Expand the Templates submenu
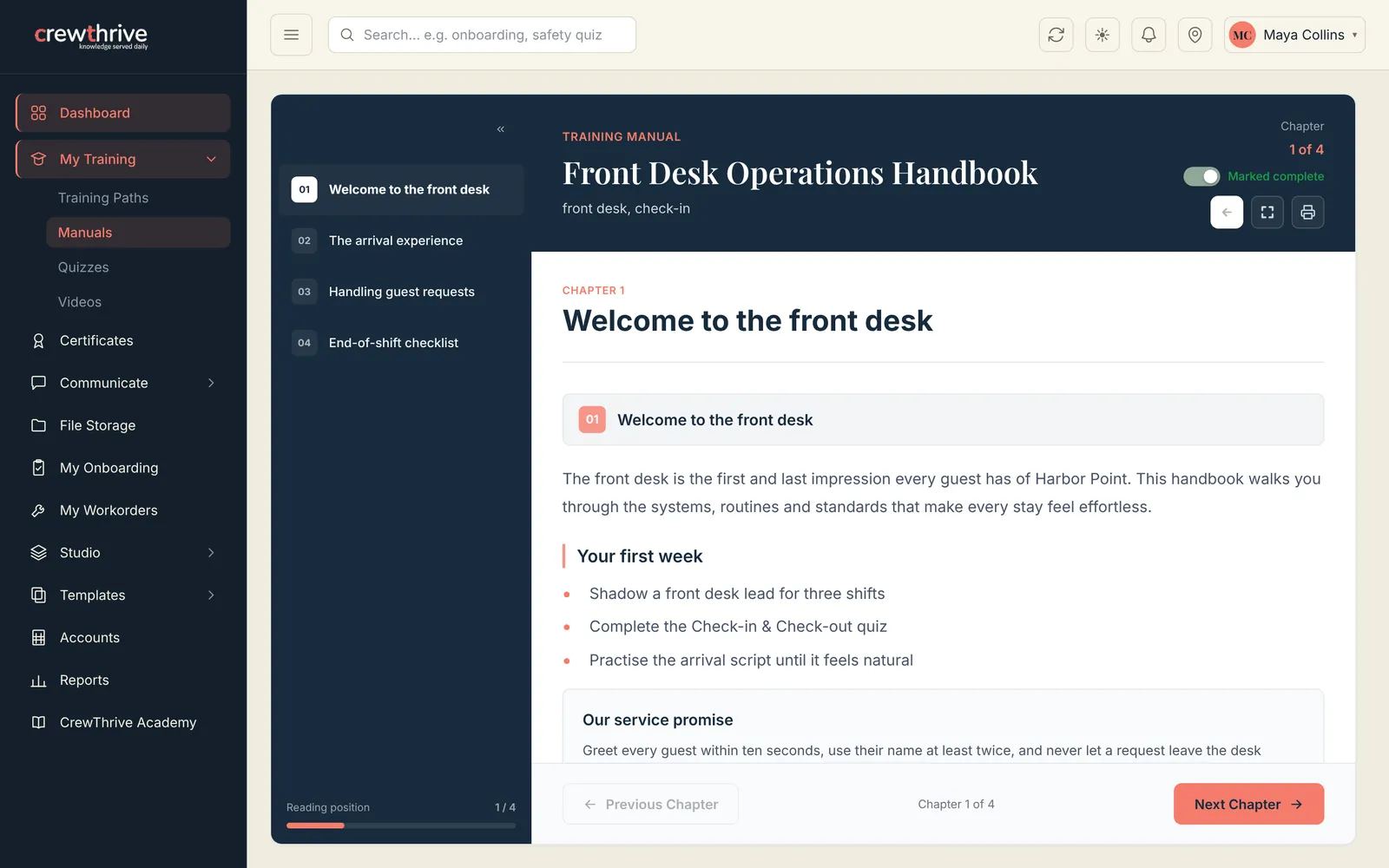This screenshot has width=1389, height=868. [122, 595]
